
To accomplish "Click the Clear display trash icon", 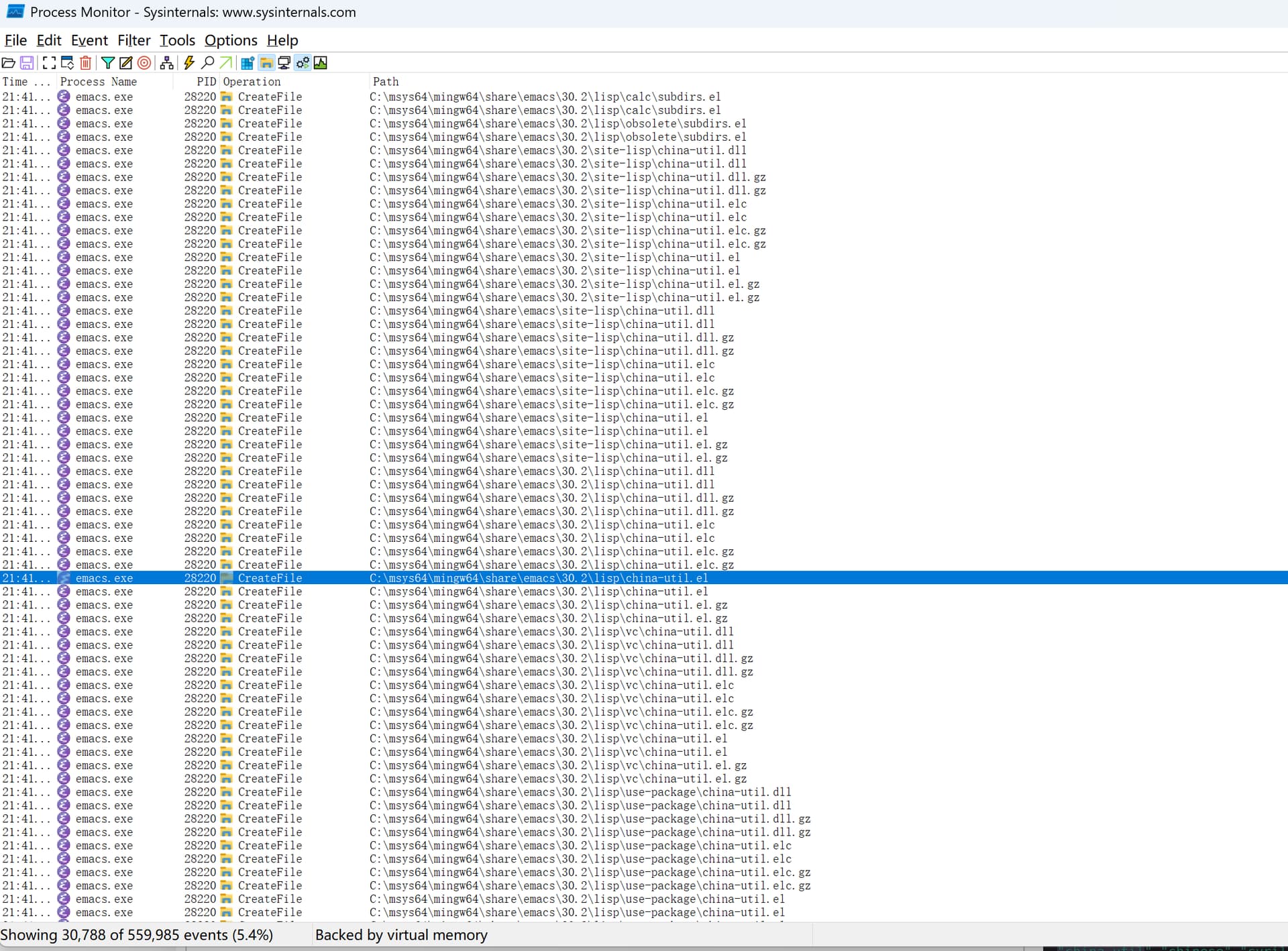I will 85,63.
